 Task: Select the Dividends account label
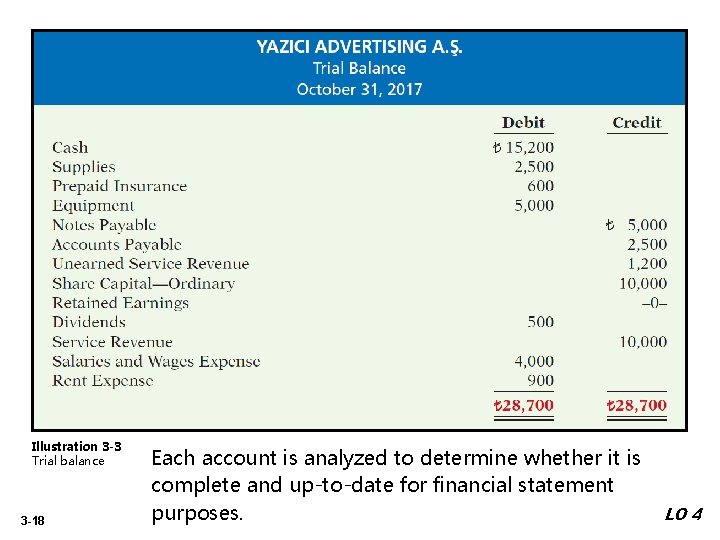pos(89,322)
